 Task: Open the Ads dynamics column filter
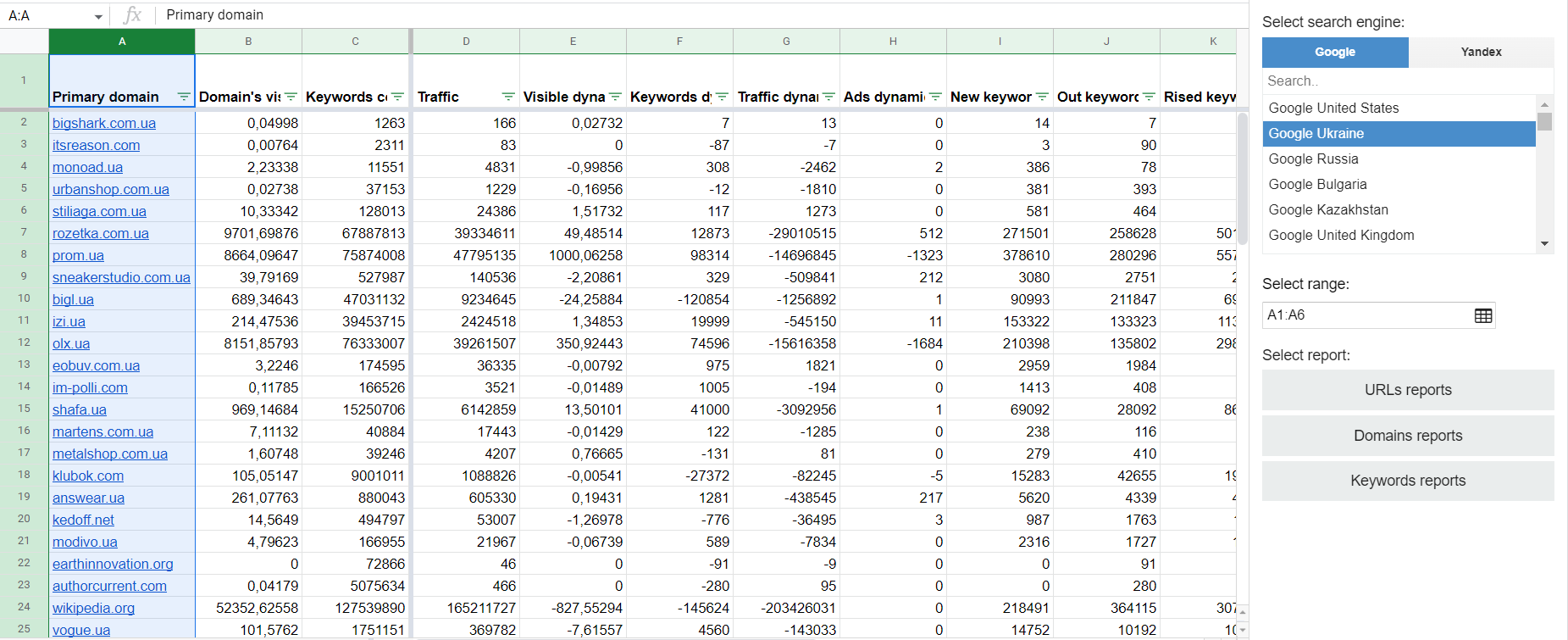(x=935, y=97)
